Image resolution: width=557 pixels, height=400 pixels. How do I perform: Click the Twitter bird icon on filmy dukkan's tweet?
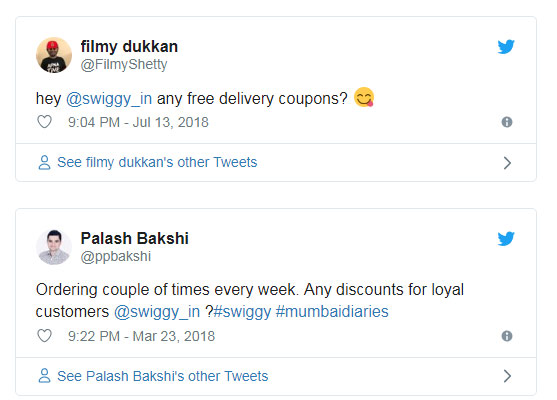(506, 47)
